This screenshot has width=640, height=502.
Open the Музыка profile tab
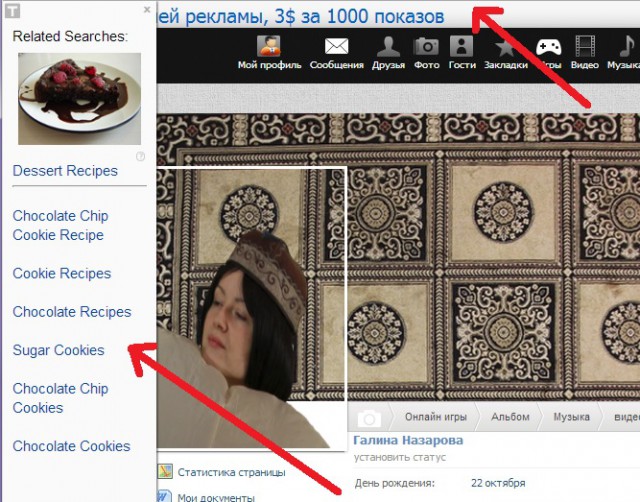tap(571, 417)
